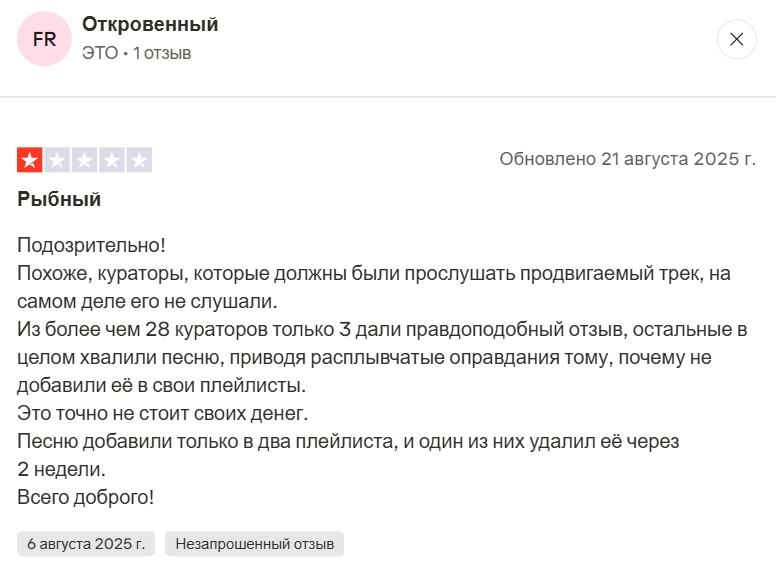Click the sentence starting with Похоже, кураторы
Image resolution: width=776 pixels, height=573 pixels.
370,273
